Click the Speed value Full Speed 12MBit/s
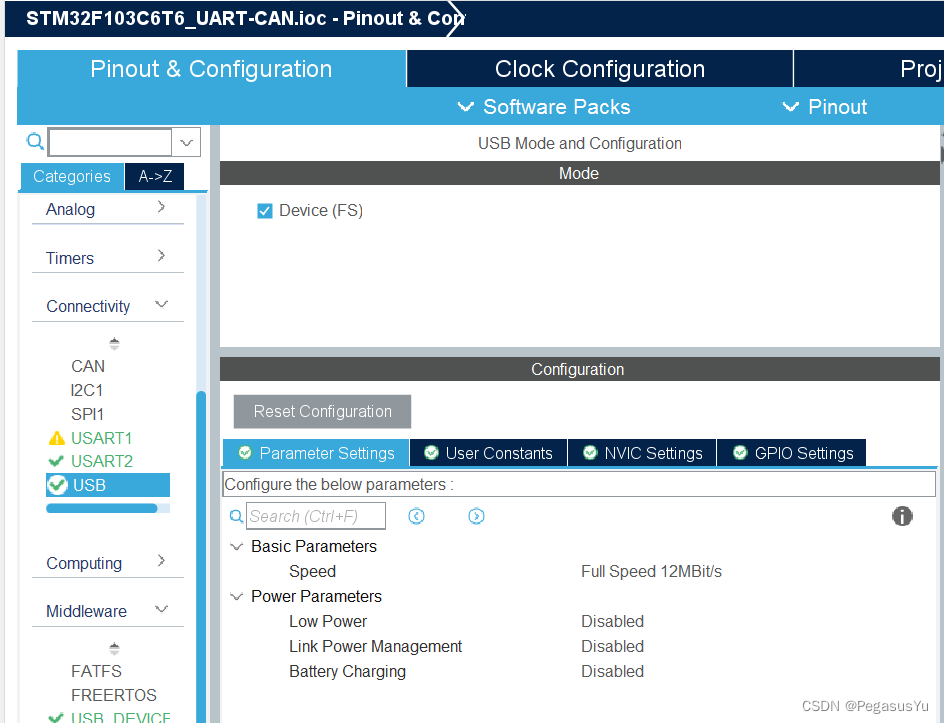The height and width of the screenshot is (723, 944). [x=651, y=571]
